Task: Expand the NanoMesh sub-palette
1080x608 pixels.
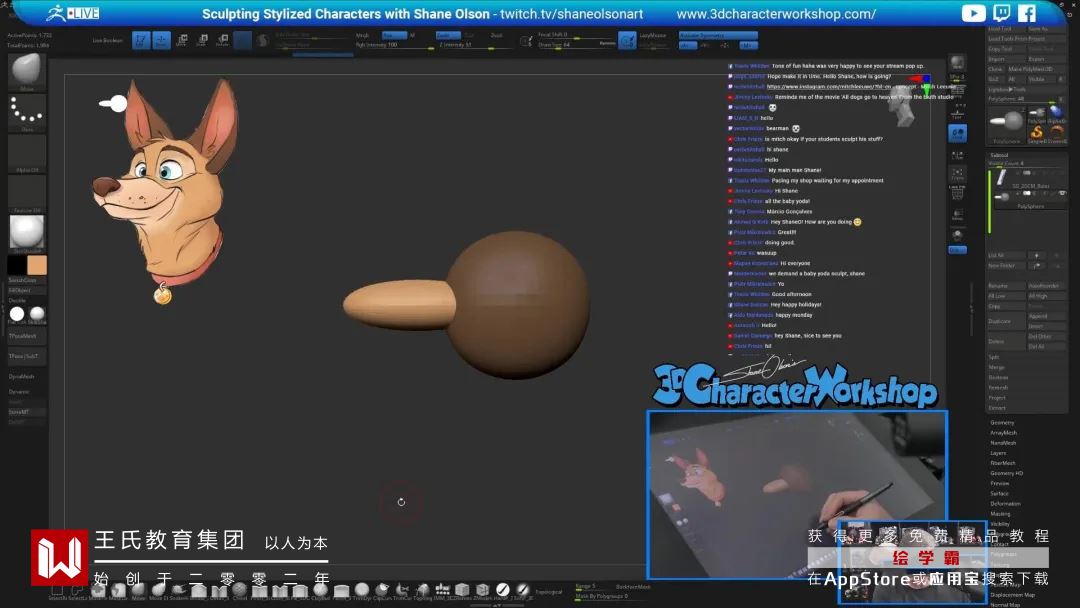Action: coord(1004,443)
